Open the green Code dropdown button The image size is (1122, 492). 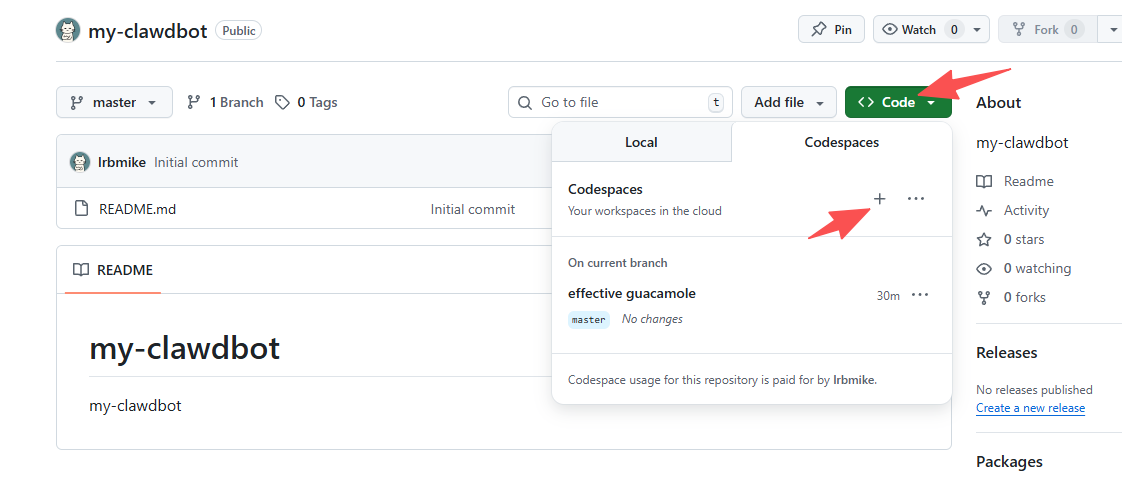coord(897,102)
